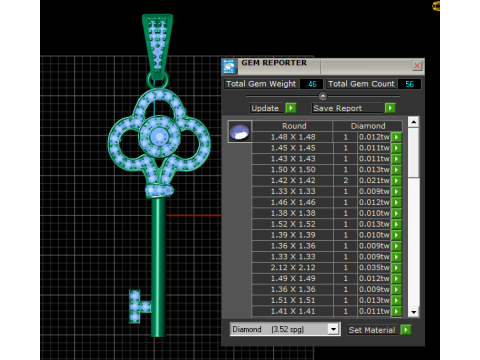The width and height of the screenshot is (480, 360).
Task: Click green arrow next to Save Report
Action: tap(390, 108)
